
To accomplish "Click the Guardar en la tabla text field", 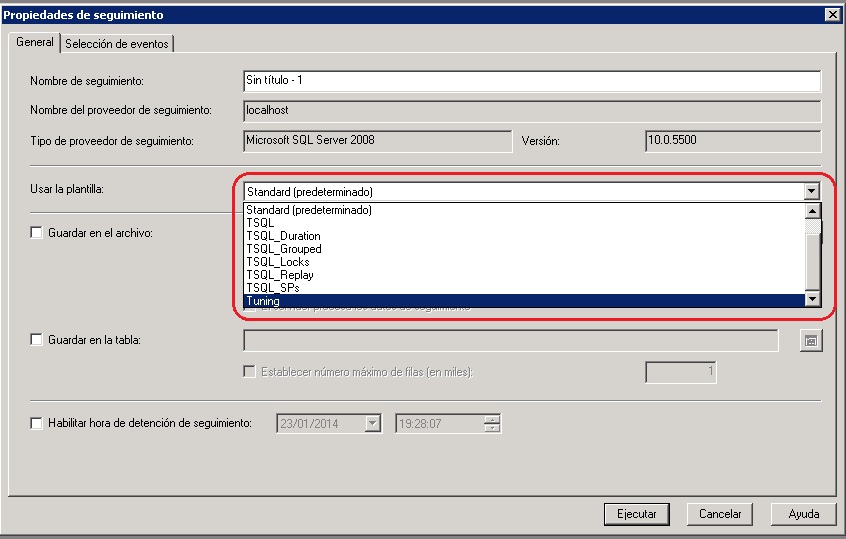I will [510, 340].
